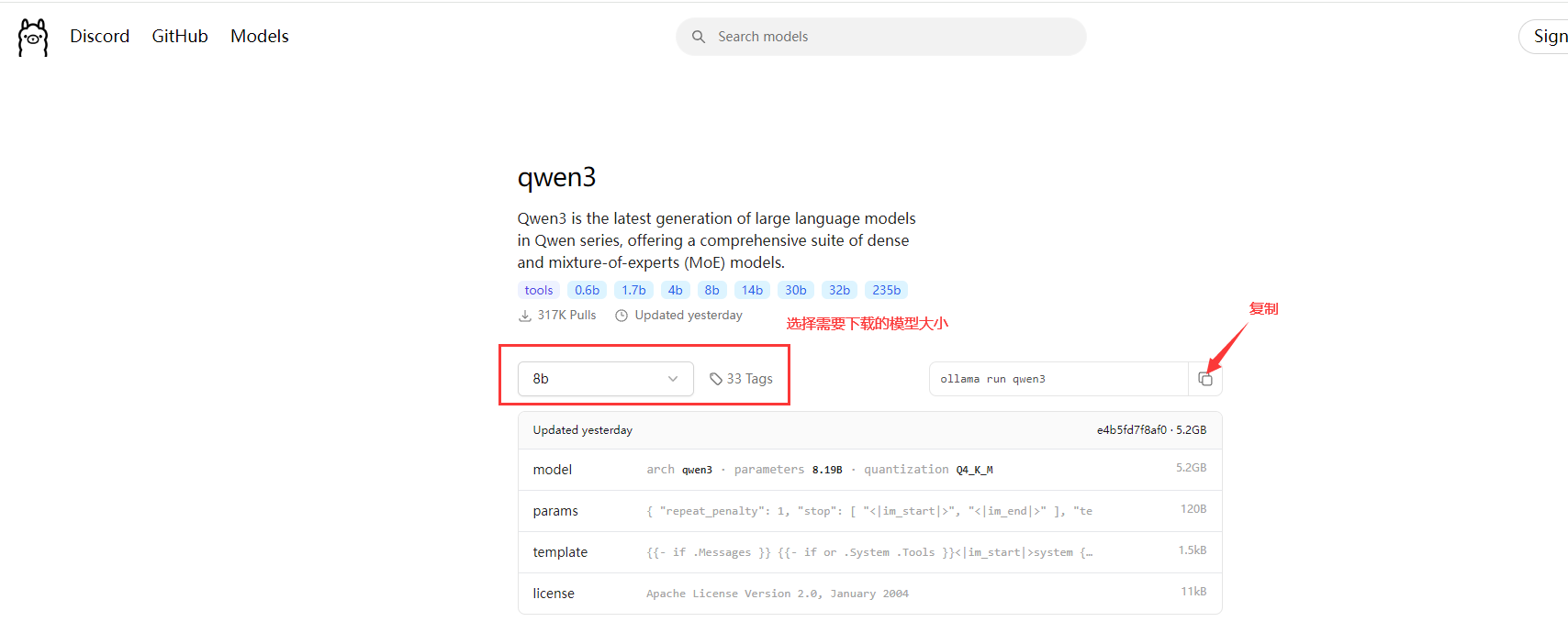
Task: Click the Sign in button
Action: click(x=1544, y=37)
